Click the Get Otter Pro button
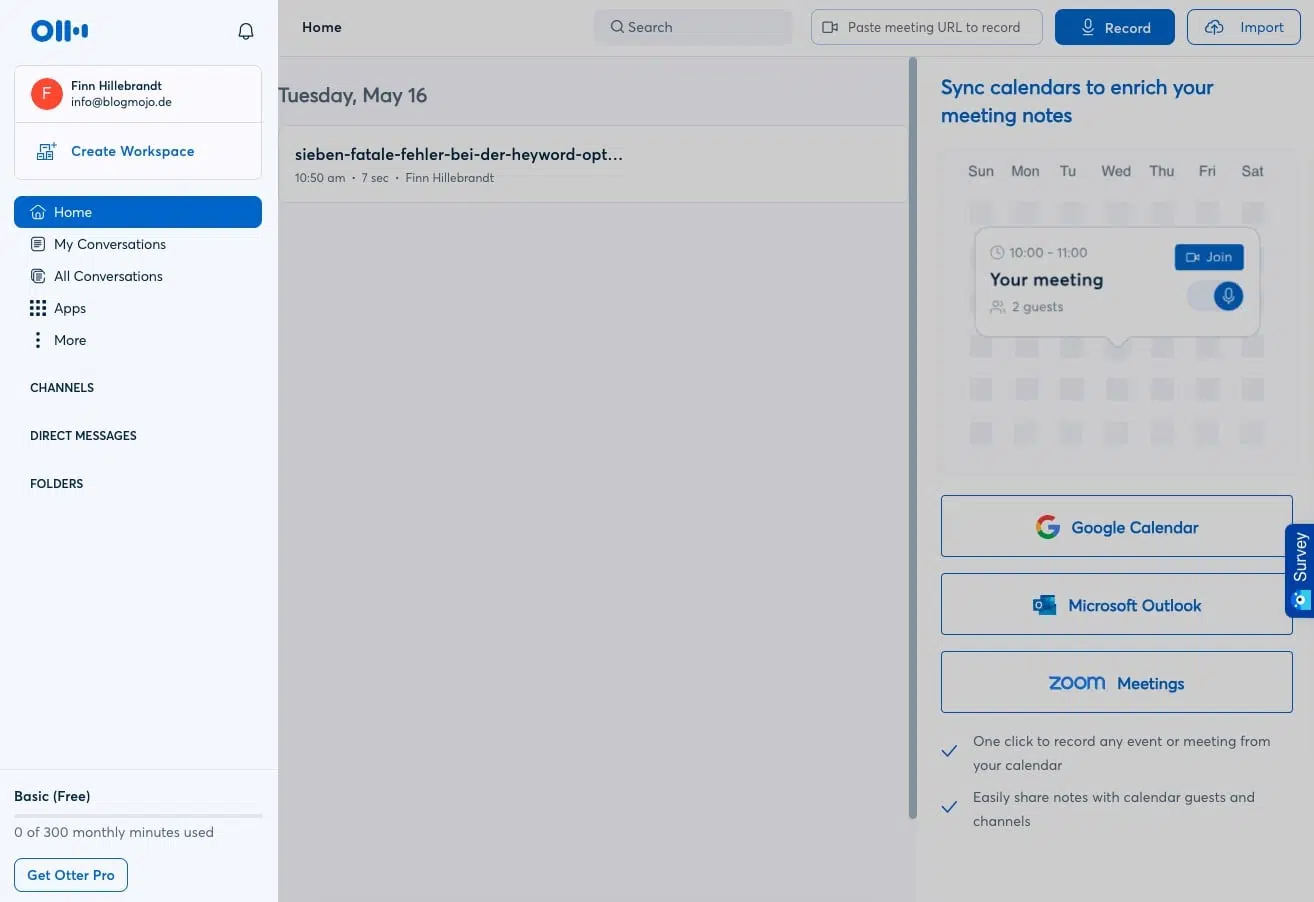Image resolution: width=1314 pixels, height=902 pixels. click(x=70, y=874)
